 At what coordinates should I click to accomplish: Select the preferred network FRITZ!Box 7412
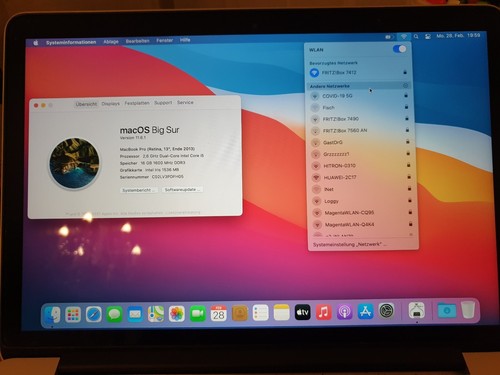tap(358, 72)
